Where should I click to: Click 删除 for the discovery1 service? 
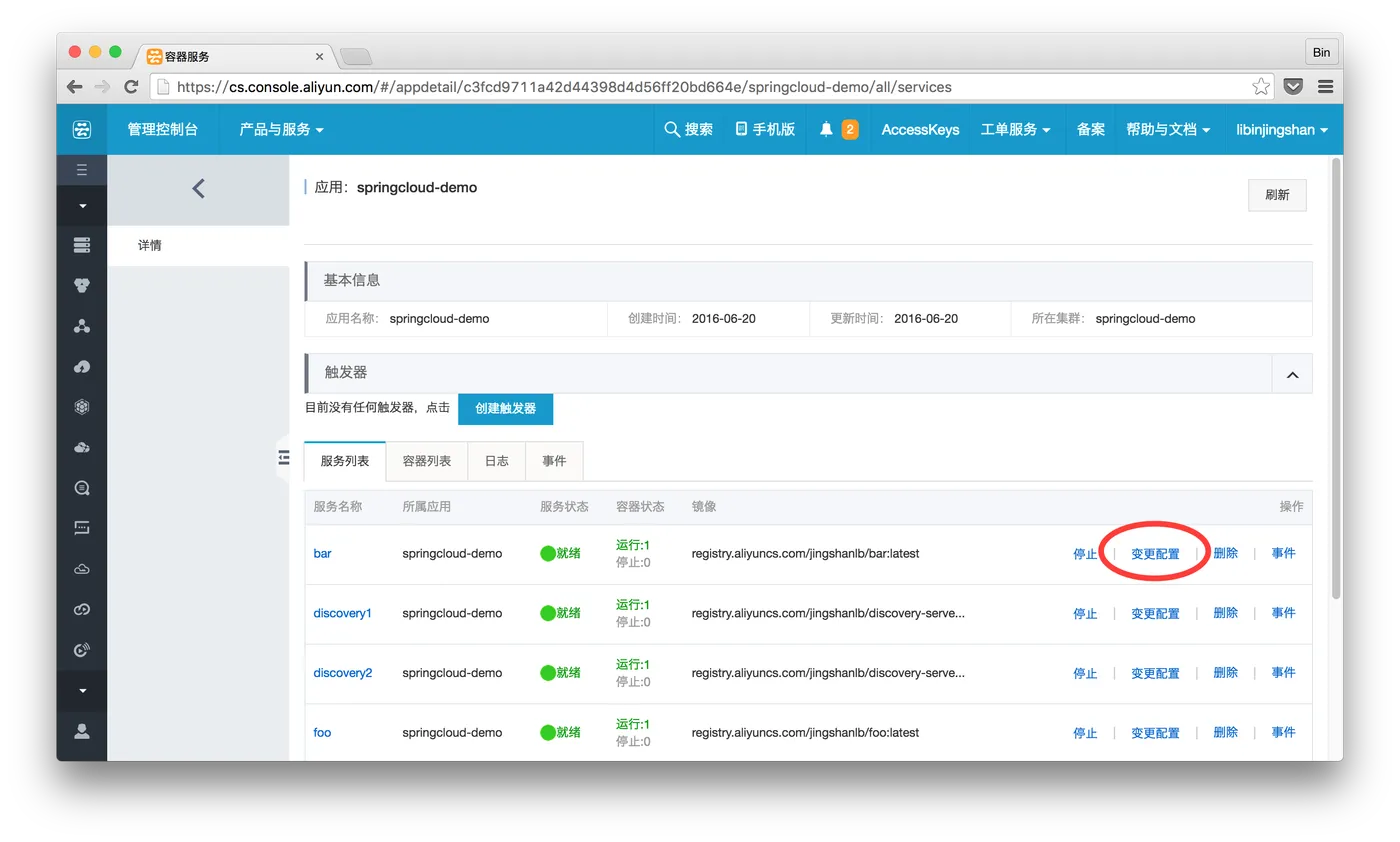point(1226,613)
